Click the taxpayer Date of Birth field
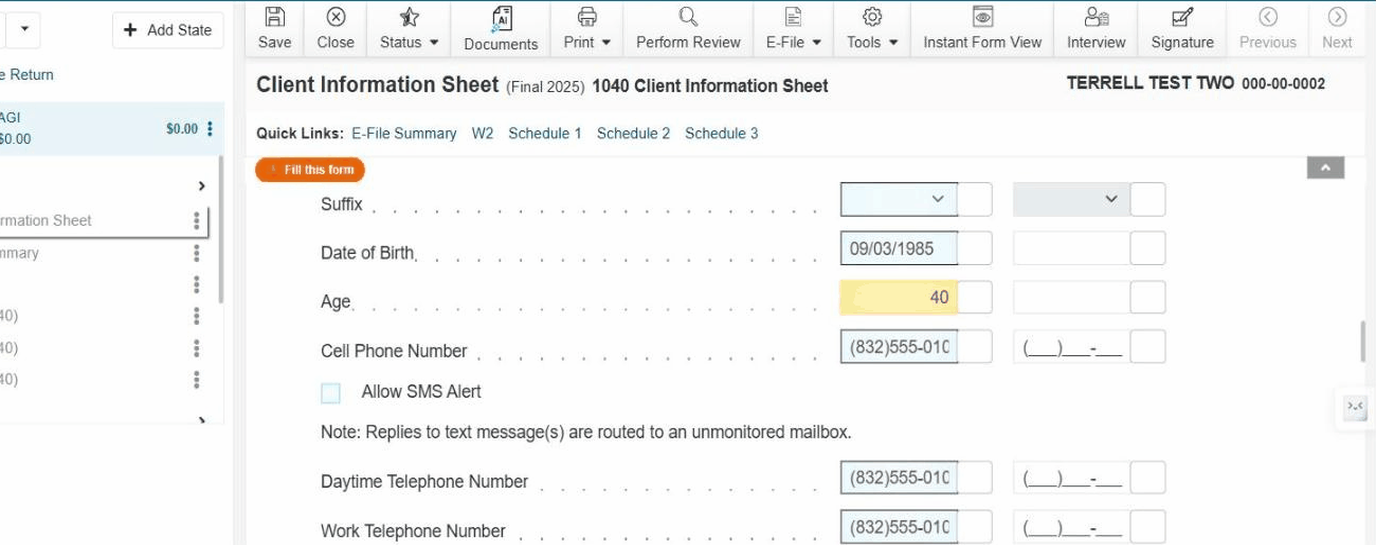 coord(899,248)
